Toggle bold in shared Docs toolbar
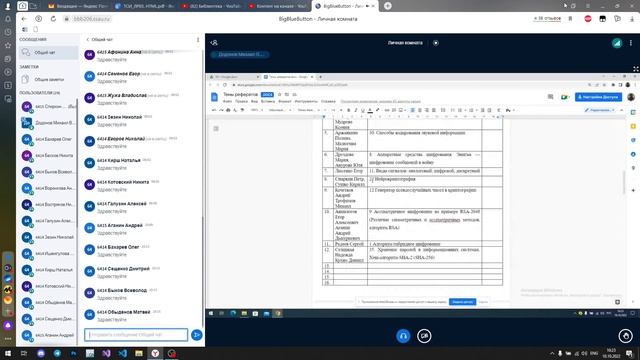 pos(349,110)
